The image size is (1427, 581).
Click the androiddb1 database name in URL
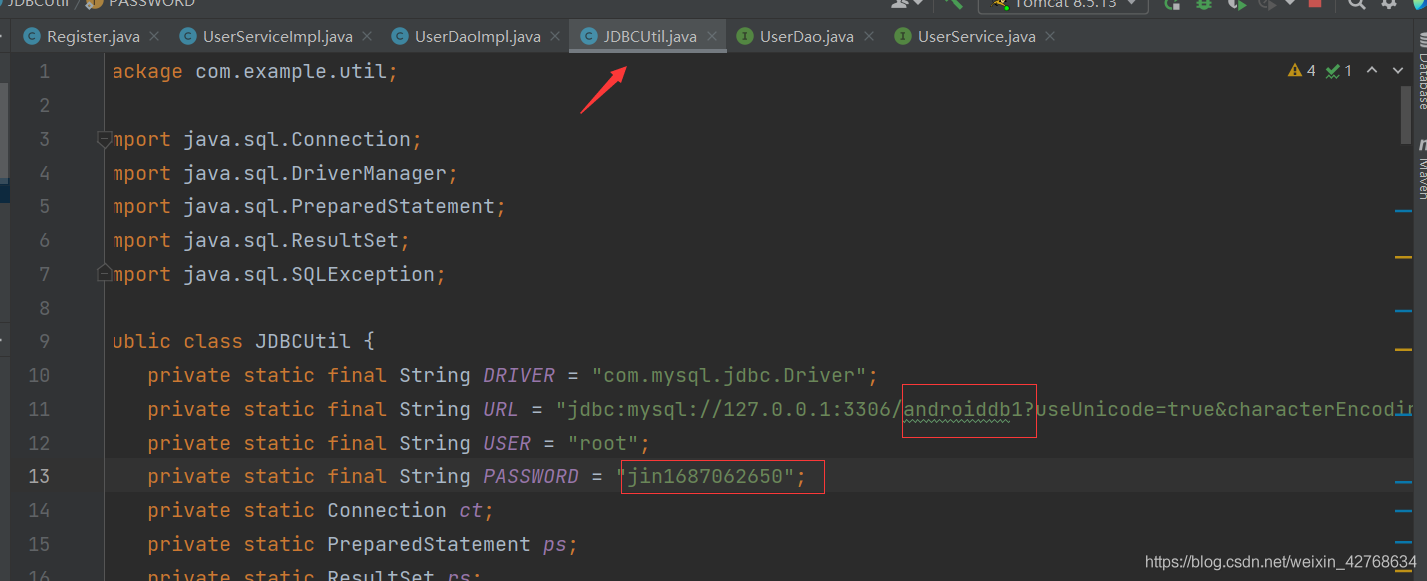(963, 409)
